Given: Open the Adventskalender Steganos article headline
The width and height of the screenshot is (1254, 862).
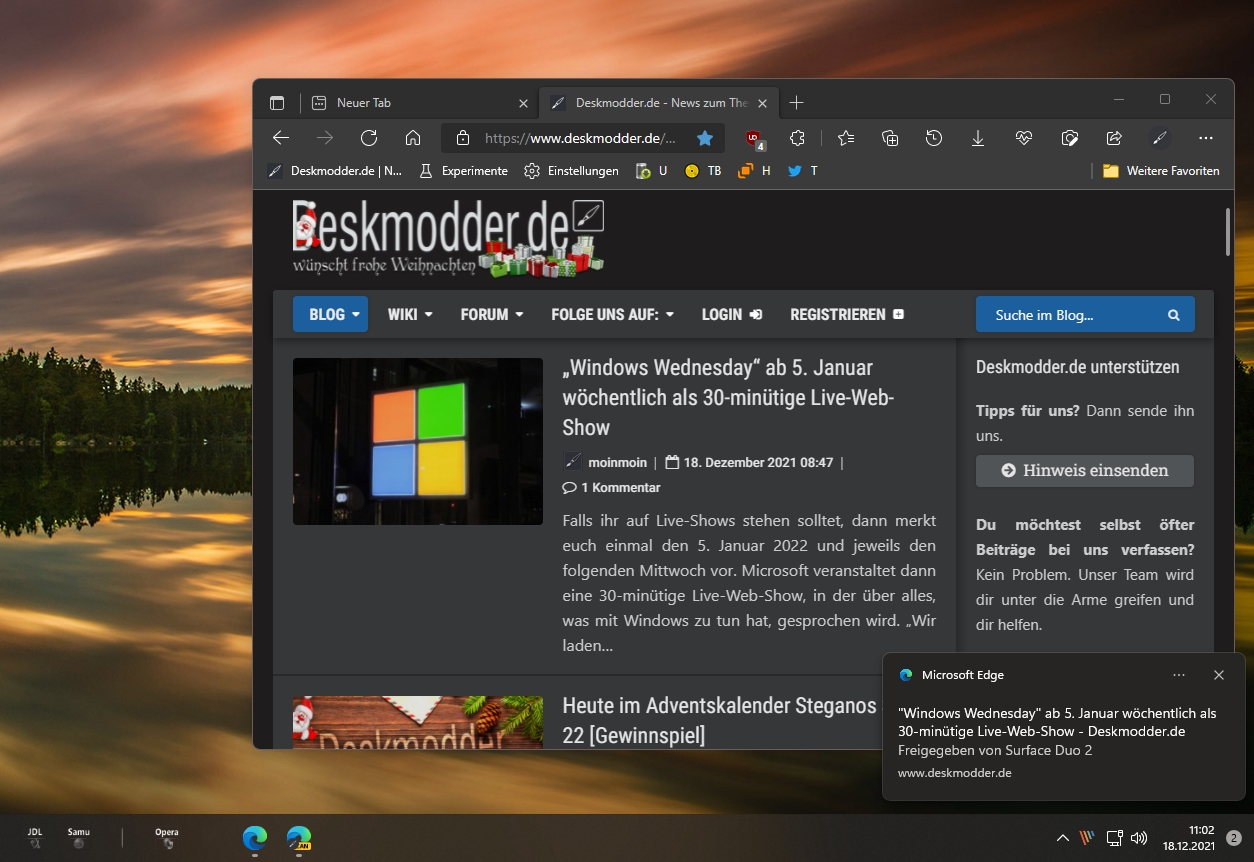Looking at the screenshot, I should pyautogui.click(x=719, y=720).
